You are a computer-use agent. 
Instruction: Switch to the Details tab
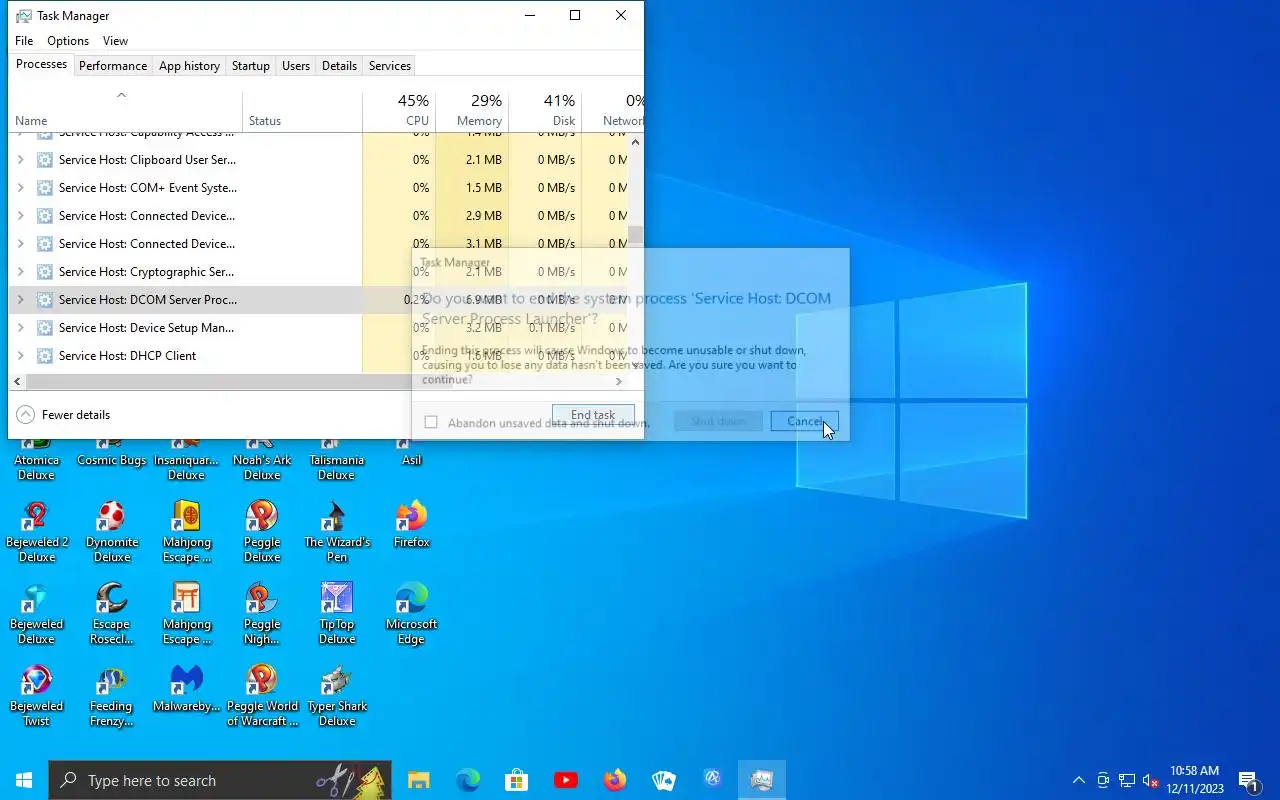point(339,66)
